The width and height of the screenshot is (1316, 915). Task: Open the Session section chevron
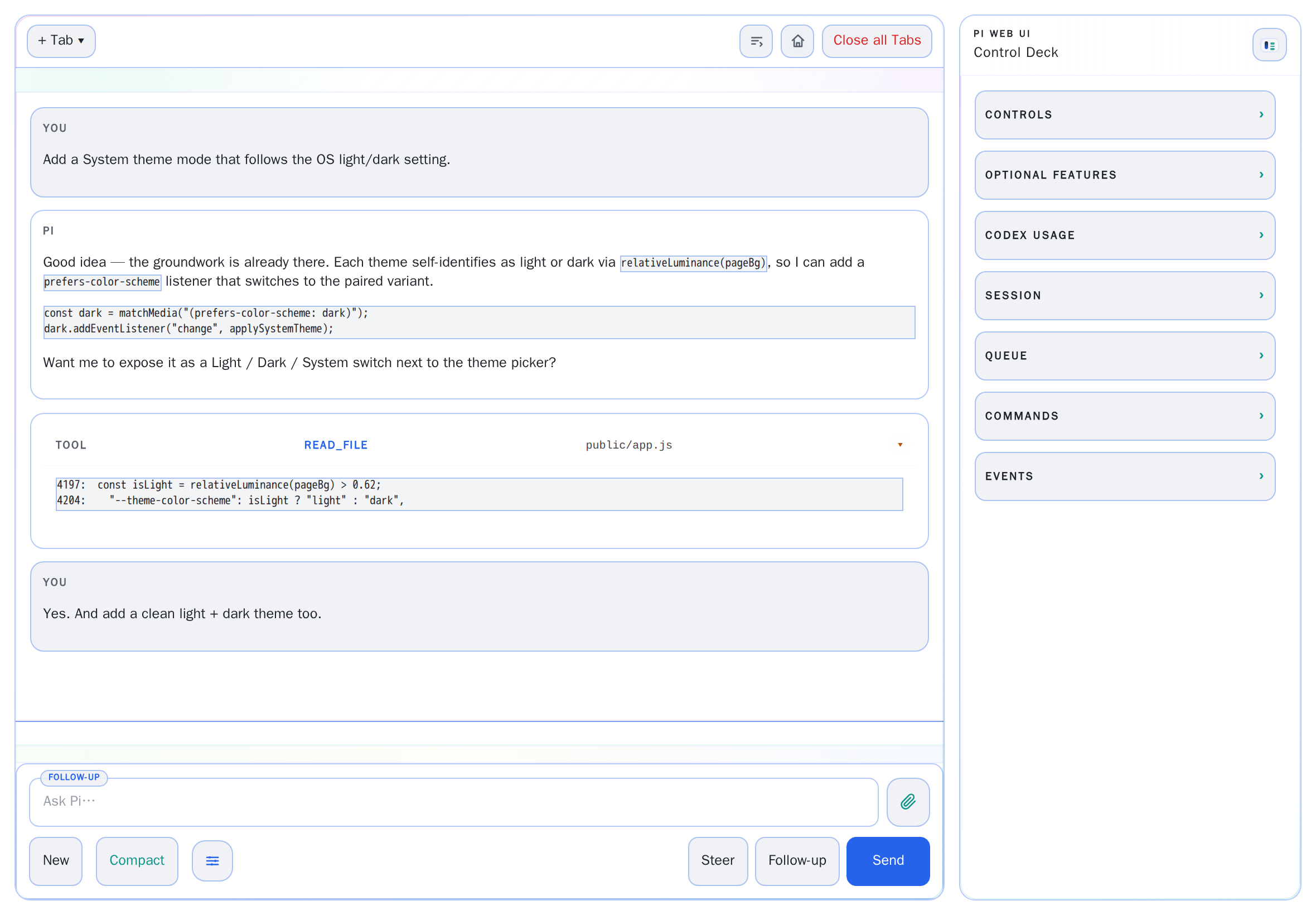coord(1260,295)
